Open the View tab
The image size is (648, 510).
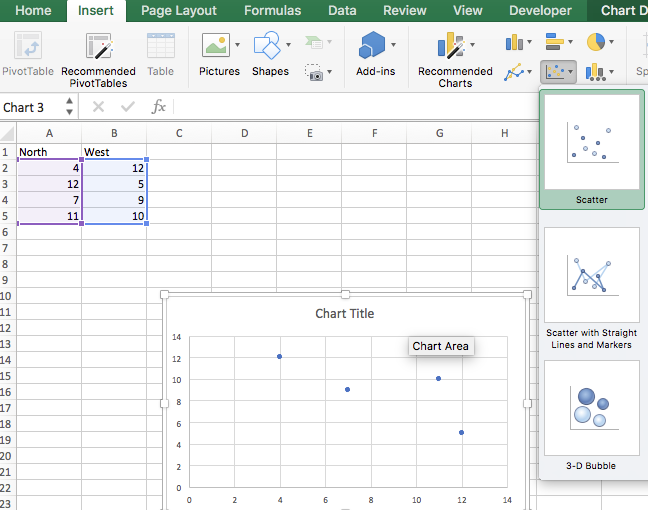tap(467, 10)
